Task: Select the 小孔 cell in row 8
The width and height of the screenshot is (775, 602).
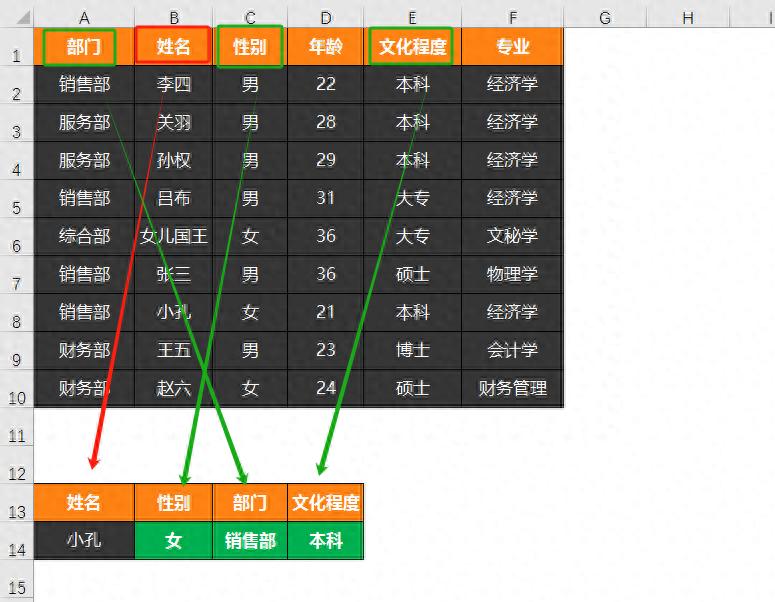Action: 173,313
